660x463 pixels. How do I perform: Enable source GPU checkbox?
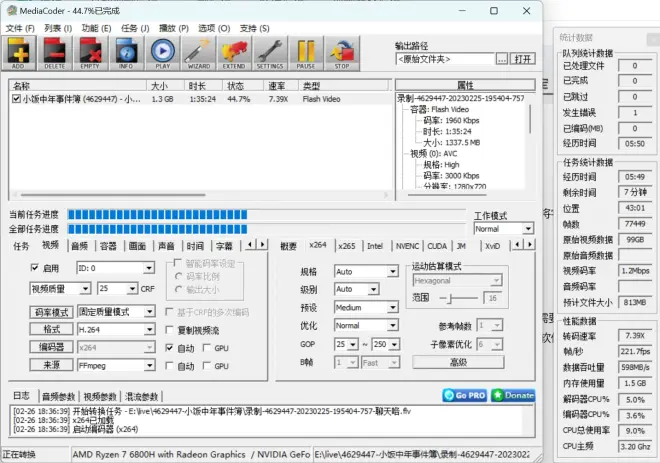[207, 366]
